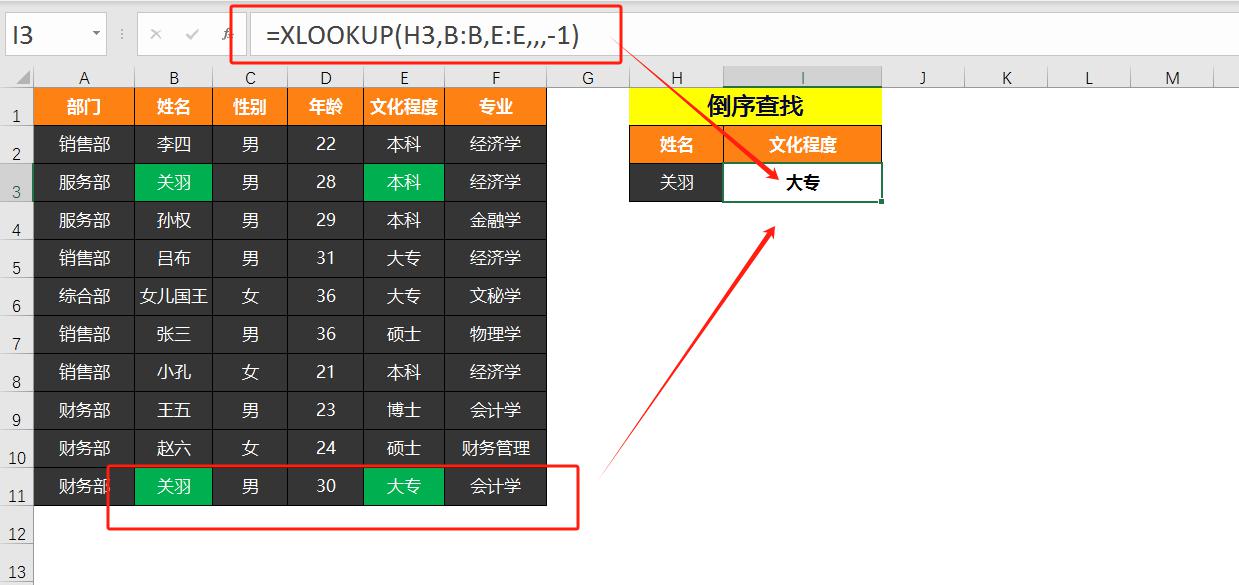The height and width of the screenshot is (585, 1239).
Task: Click the cancel (X) icon in formula bar
Action: 156,35
